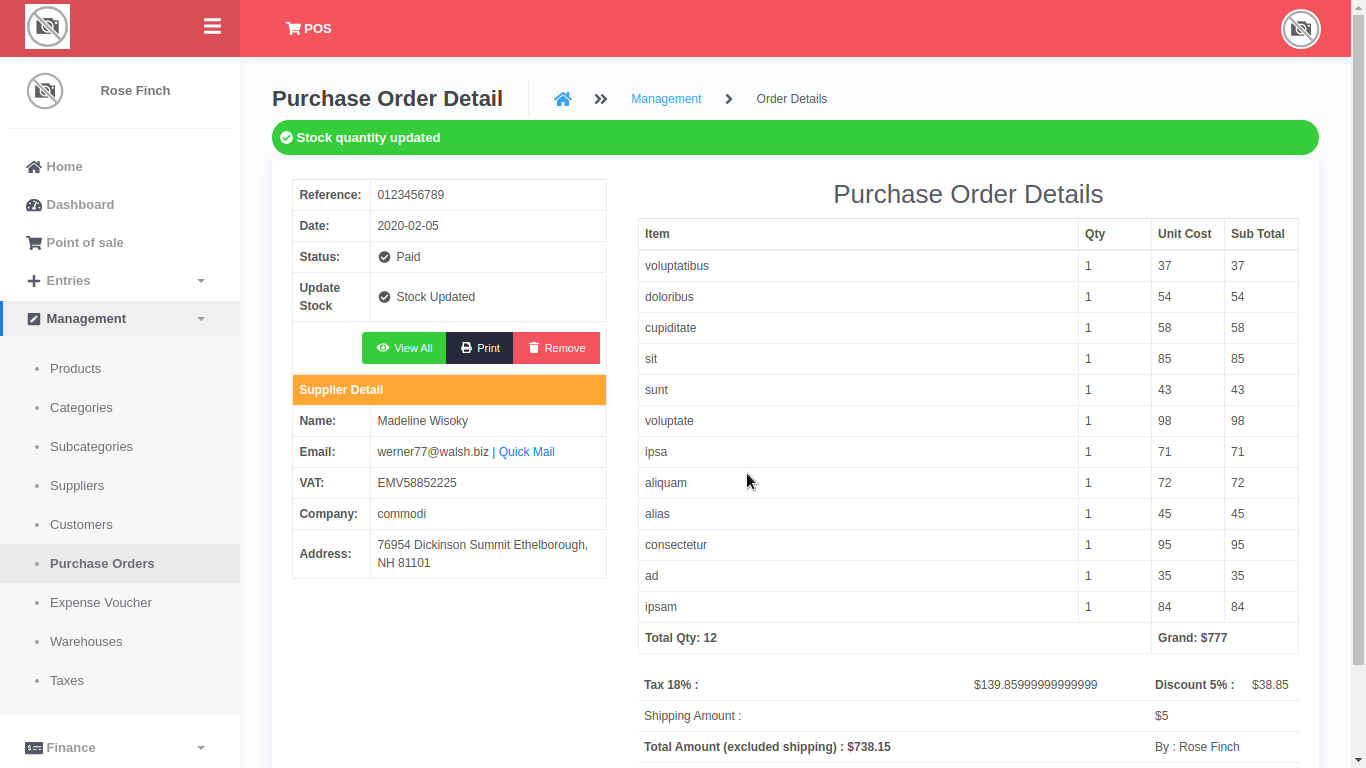Image resolution: width=1366 pixels, height=768 pixels.
Task: Navigate to Warehouses in the sidebar
Action: [x=86, y=641]
